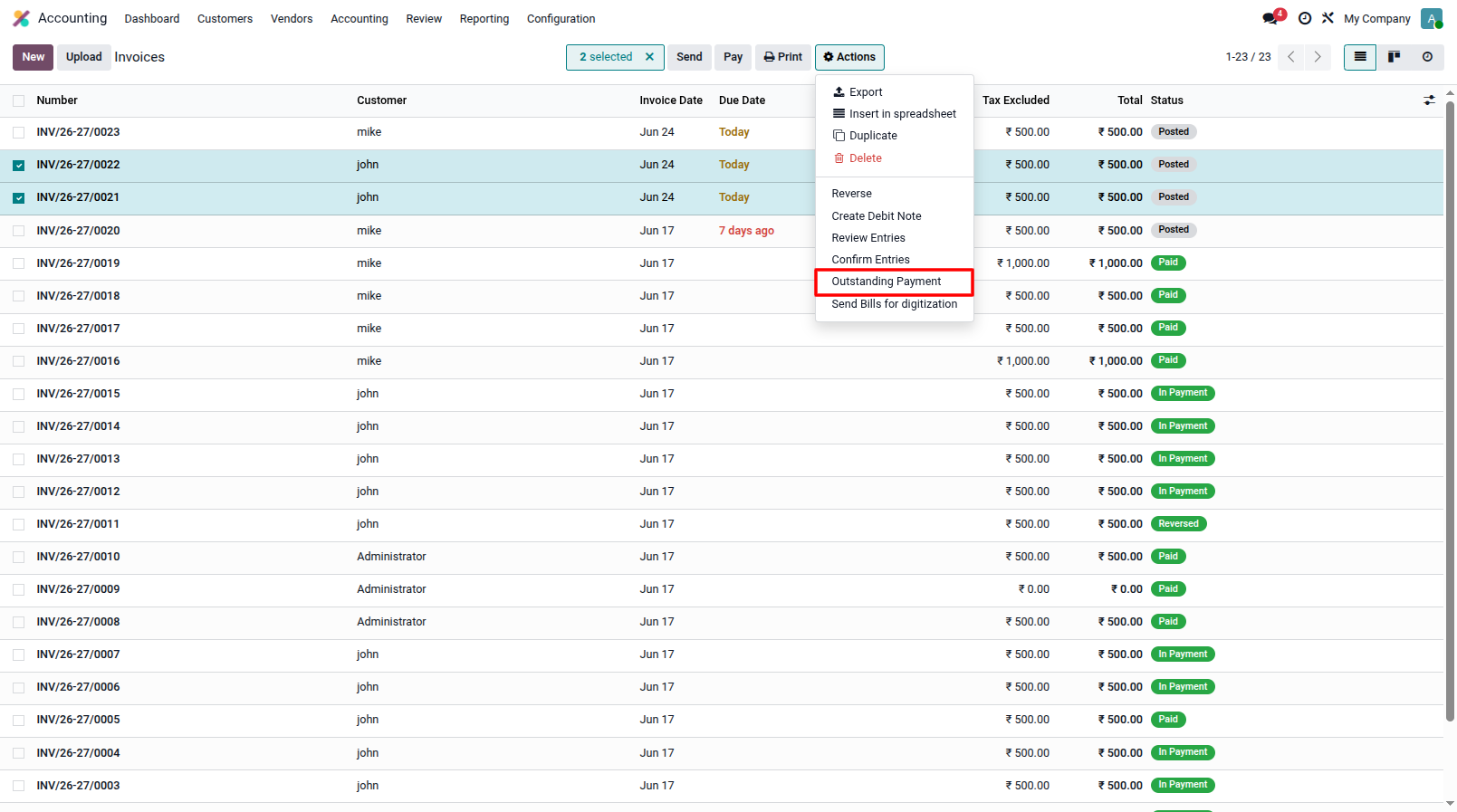Open the Accounting top menu
1457x812 pixels.
click(359, 18)
